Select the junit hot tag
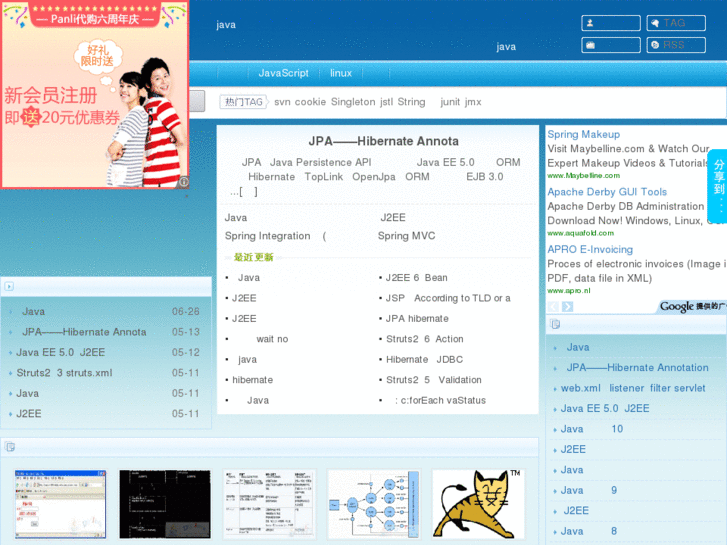727x545 pixels. point(450,102)
